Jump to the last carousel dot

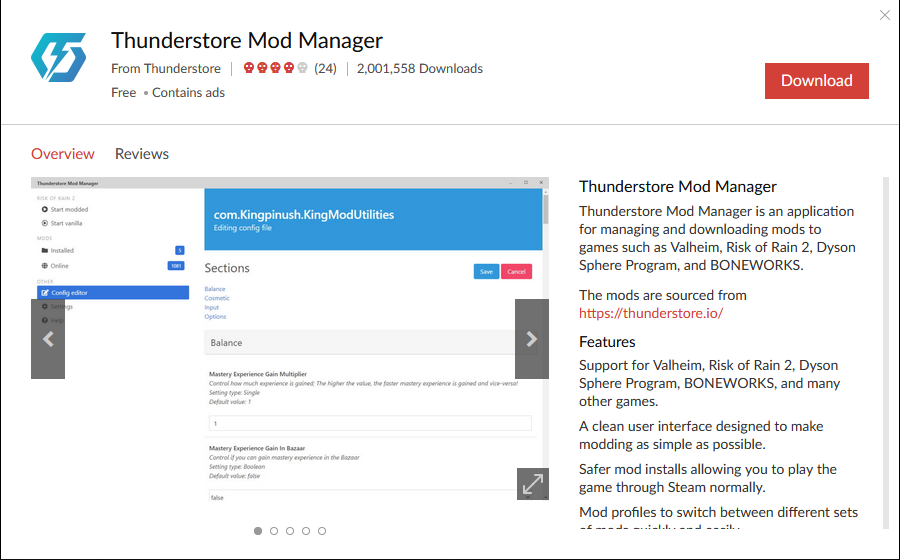click(322, 531)
